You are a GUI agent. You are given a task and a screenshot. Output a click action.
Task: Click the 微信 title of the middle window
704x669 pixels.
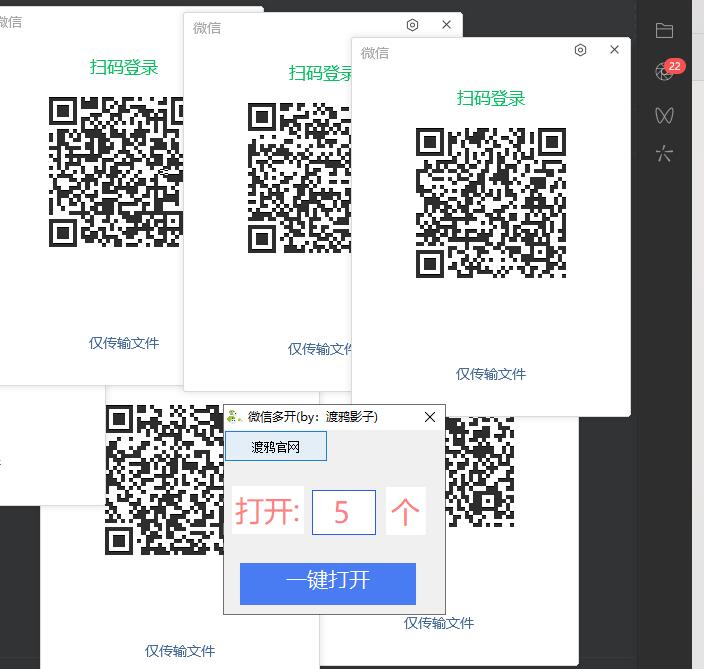pos(207,28)
